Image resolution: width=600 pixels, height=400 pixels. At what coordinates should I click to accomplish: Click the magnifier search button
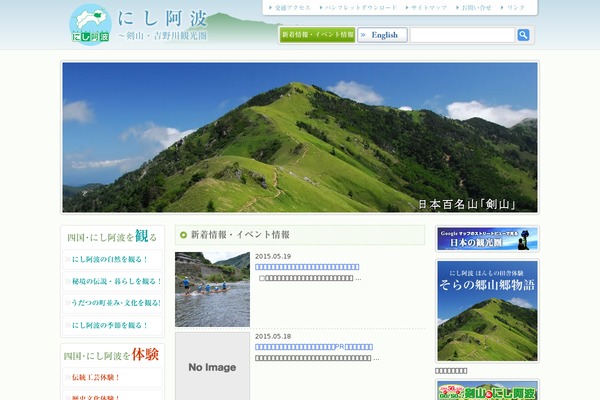(523, 35)
